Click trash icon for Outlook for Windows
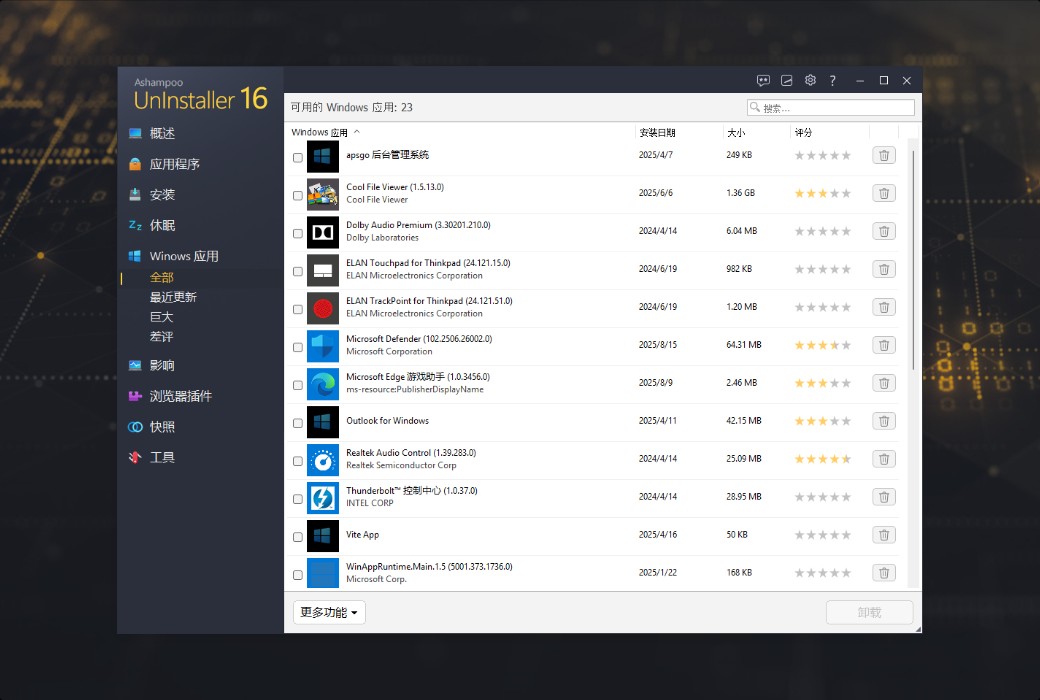 click(883, 421)
